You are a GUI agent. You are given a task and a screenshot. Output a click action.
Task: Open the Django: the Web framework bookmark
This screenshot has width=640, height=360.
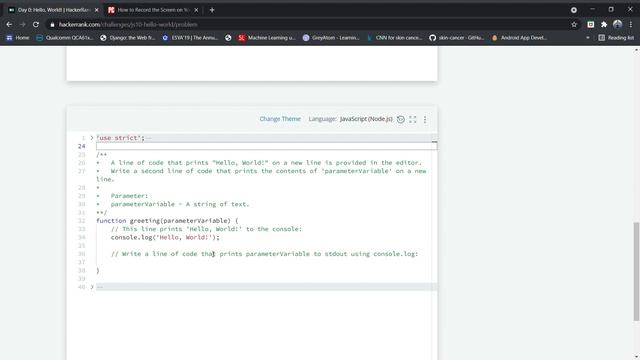click(x=128, y=38)
